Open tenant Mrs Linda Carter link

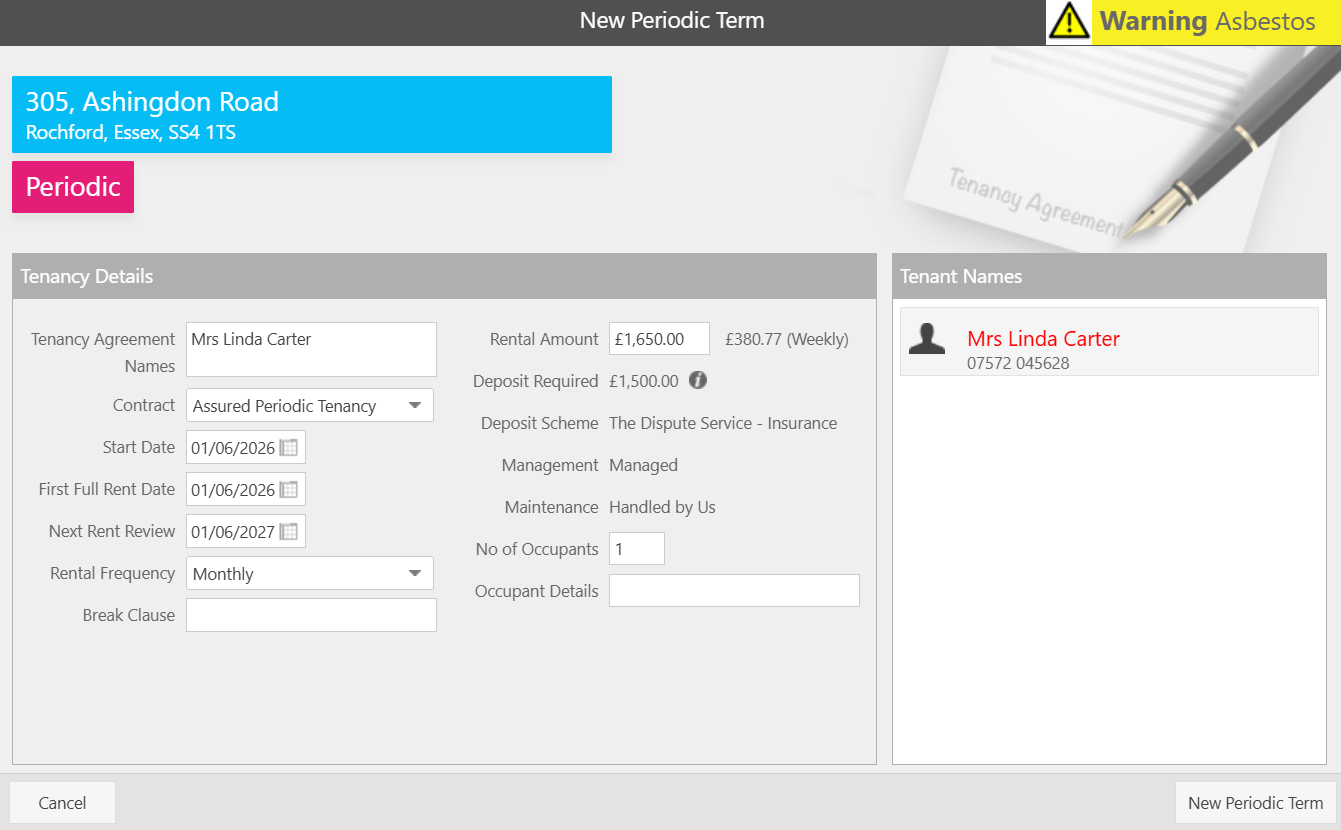pos(1043,339)
